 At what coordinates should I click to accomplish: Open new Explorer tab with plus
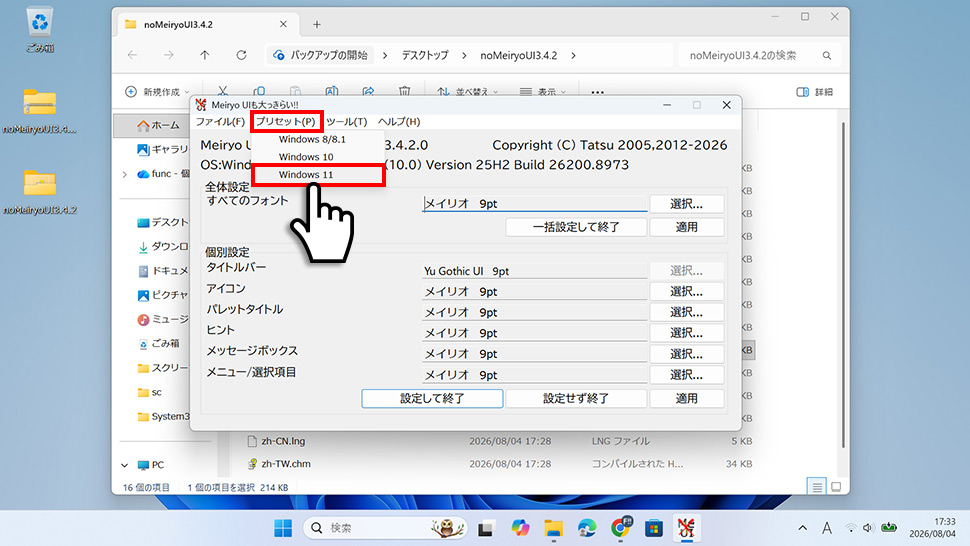point(317,25)
